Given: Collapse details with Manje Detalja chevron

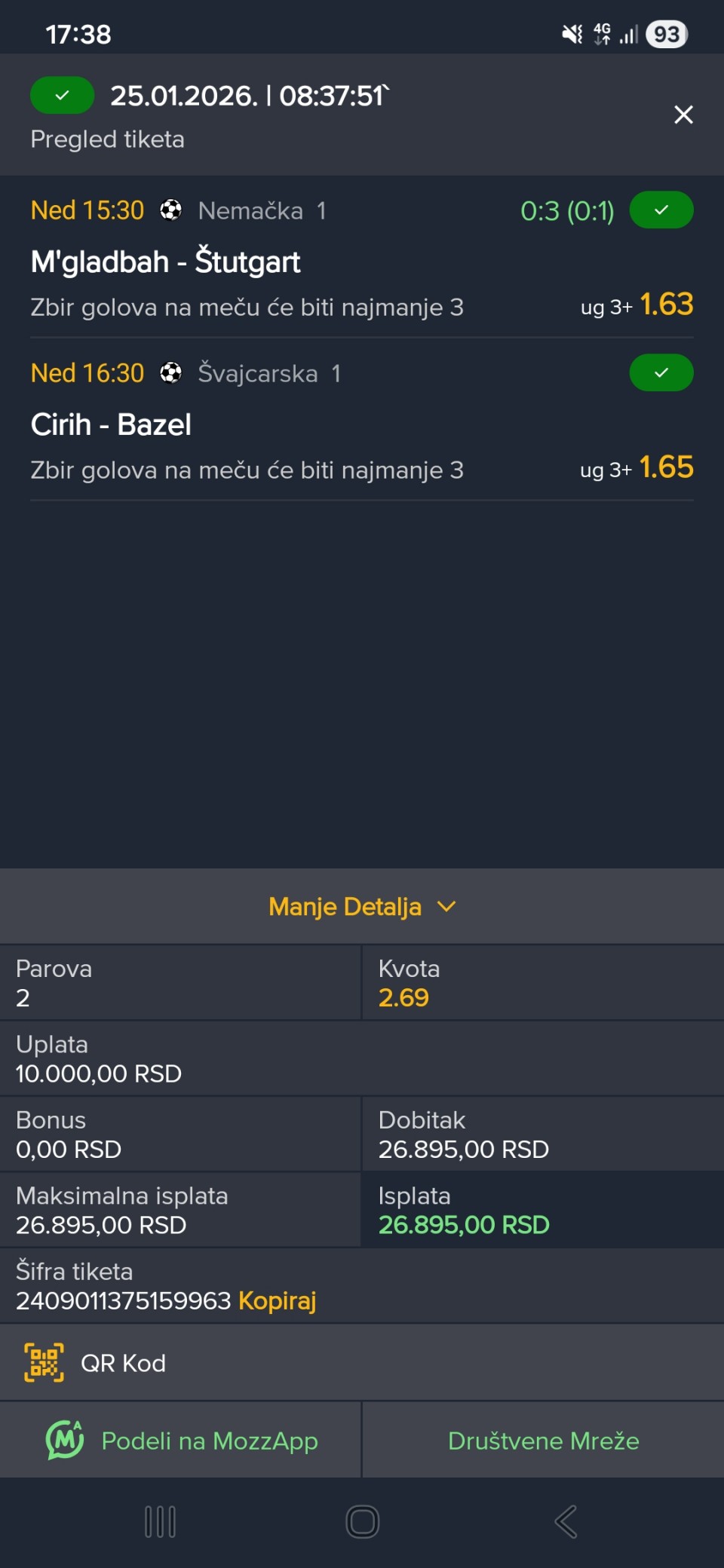Looking at the screenshot, I should click(446, 906).
